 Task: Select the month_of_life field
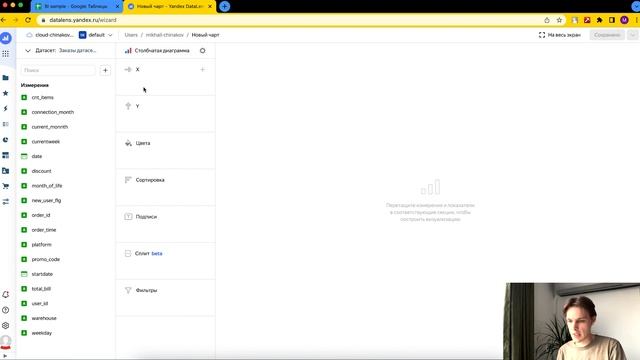(x=47, y=186)
